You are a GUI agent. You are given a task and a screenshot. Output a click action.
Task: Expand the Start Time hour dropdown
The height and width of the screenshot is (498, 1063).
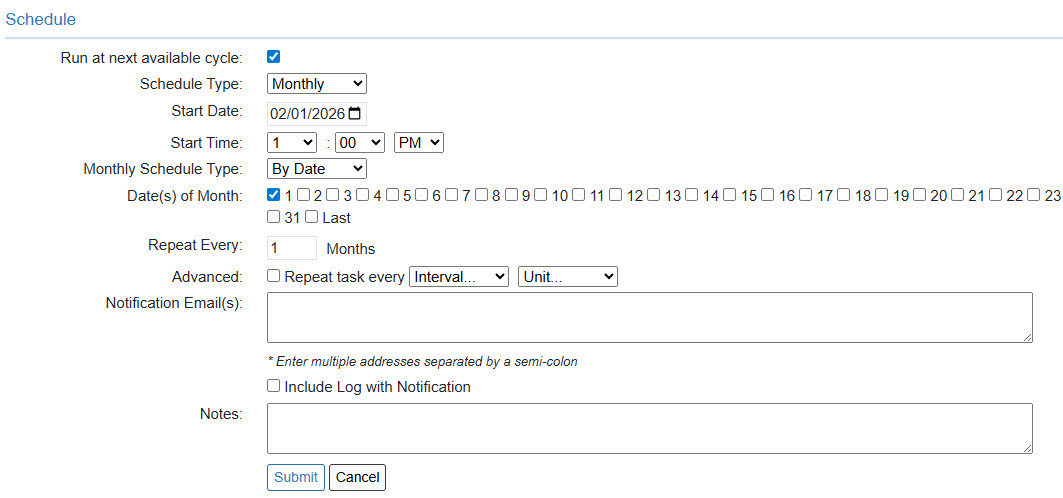292,143
